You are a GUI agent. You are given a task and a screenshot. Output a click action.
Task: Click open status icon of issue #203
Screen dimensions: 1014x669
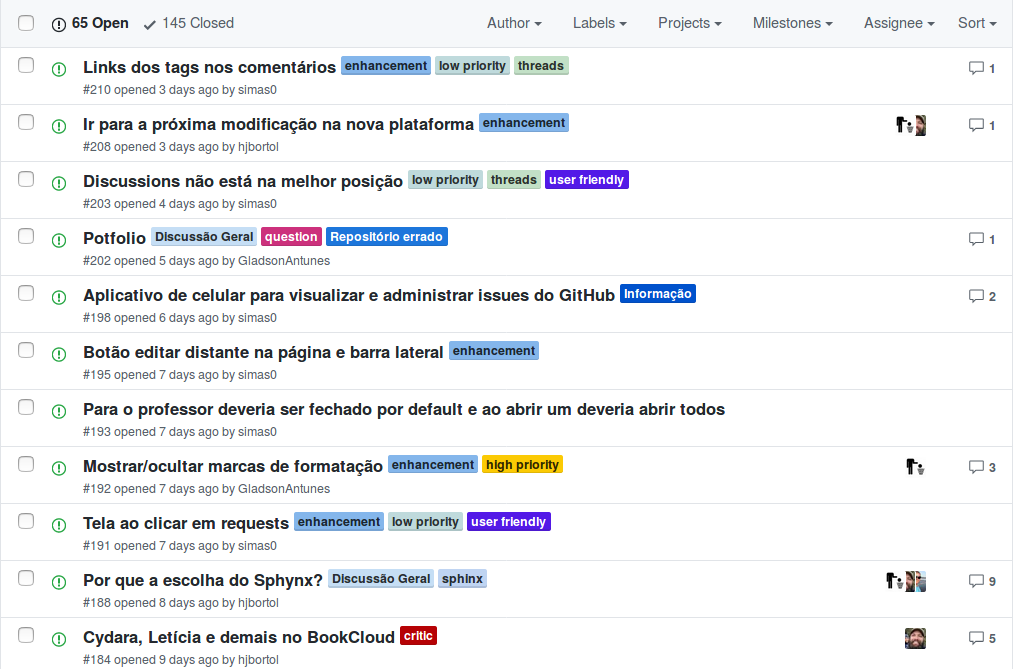point(59,183)
